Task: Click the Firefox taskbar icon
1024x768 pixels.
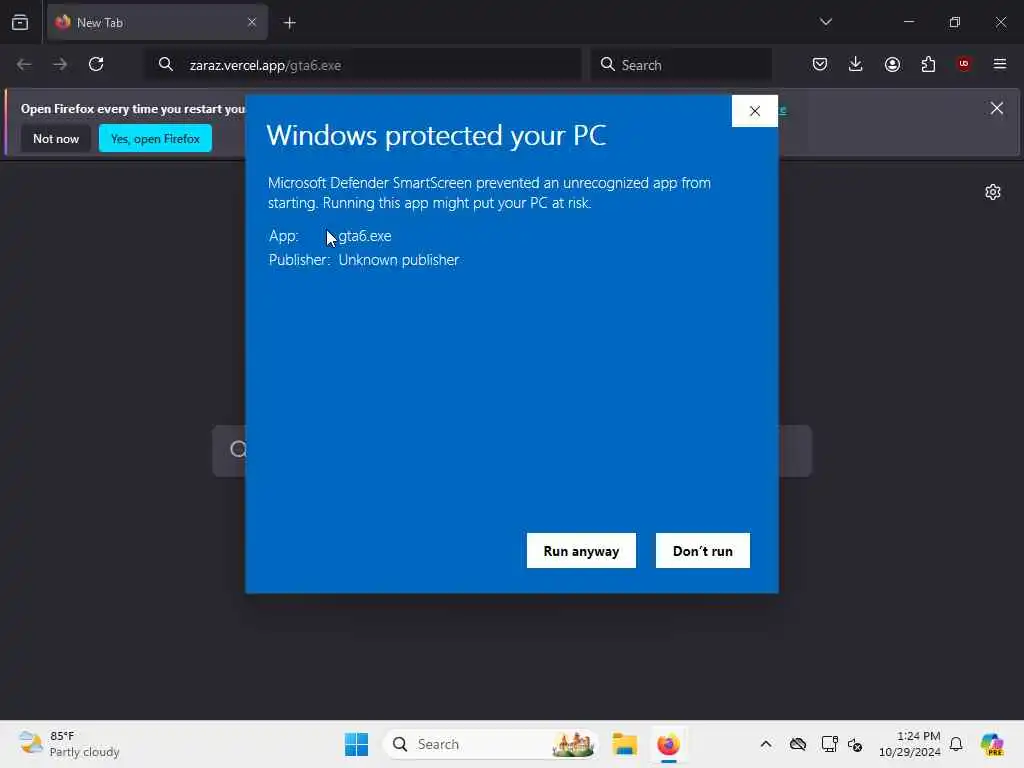Action: (668, 744)
